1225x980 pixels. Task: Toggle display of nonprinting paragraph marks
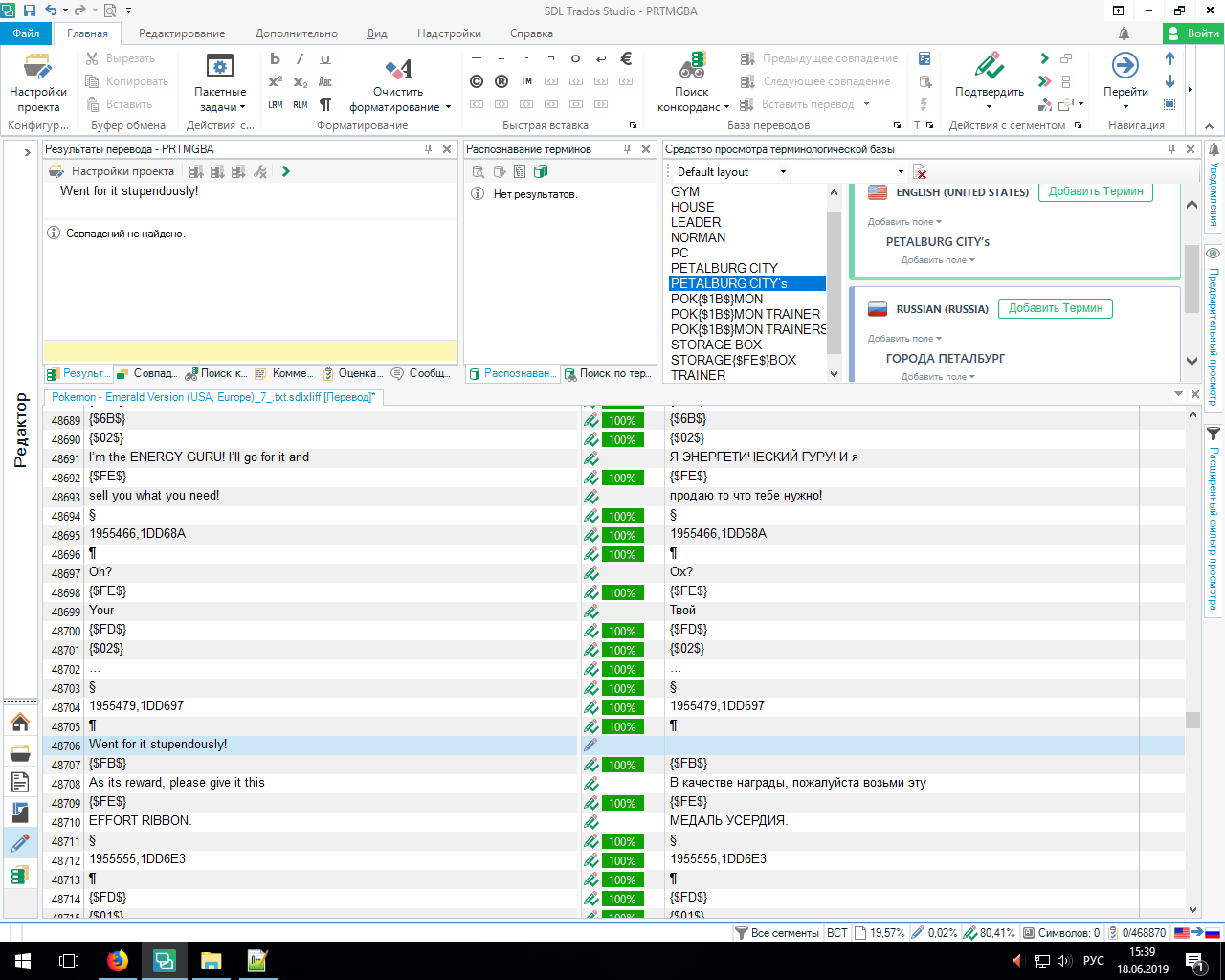pyautogui.click(x=325, y=104)
